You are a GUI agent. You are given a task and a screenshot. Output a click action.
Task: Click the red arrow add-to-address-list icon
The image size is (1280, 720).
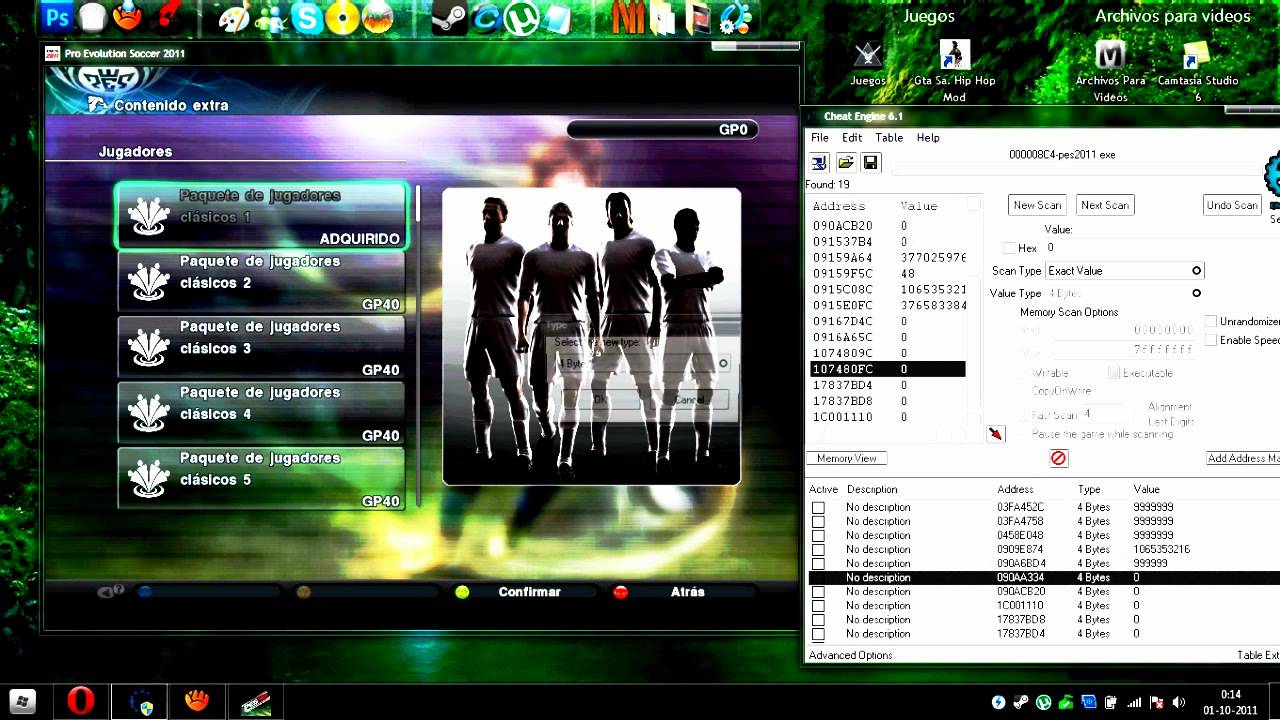(995, 433)
